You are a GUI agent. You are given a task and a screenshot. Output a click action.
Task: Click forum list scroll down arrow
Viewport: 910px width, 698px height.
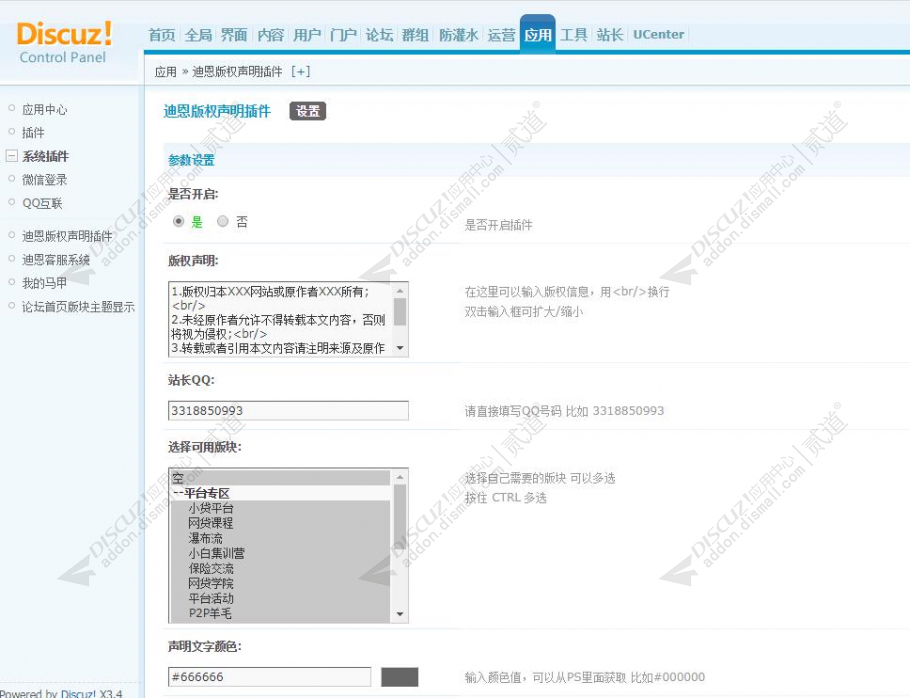(400, 614)
